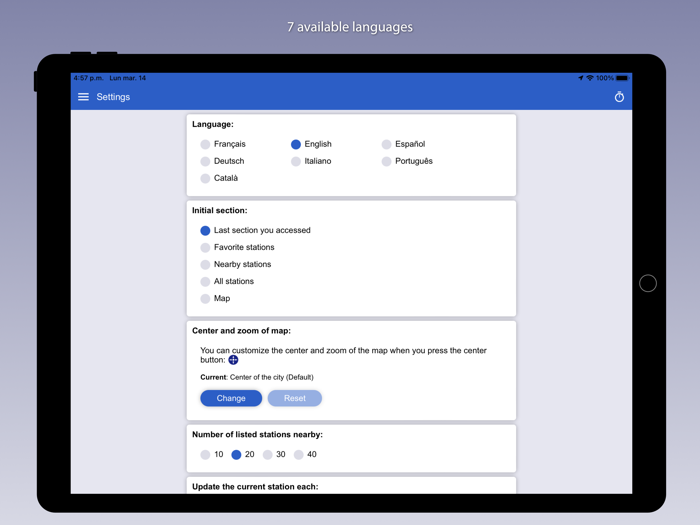The height and width of the screenshot is (525, 700).
Task: Select Português language
Action: coord(407,161)
